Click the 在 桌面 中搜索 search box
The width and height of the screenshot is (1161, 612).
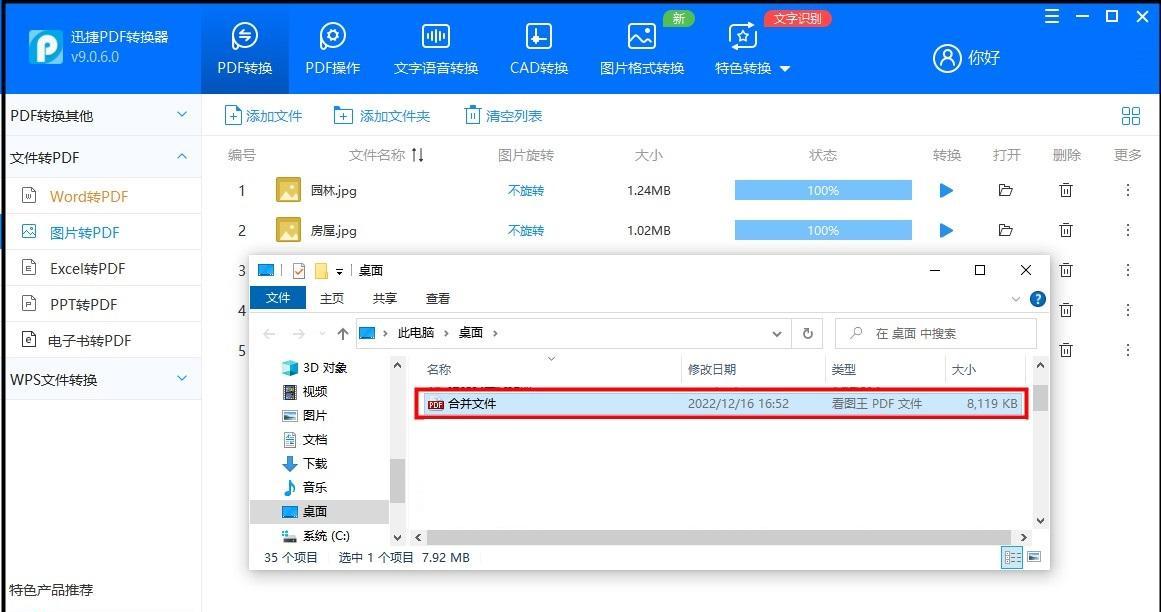(x=936, y=334)
